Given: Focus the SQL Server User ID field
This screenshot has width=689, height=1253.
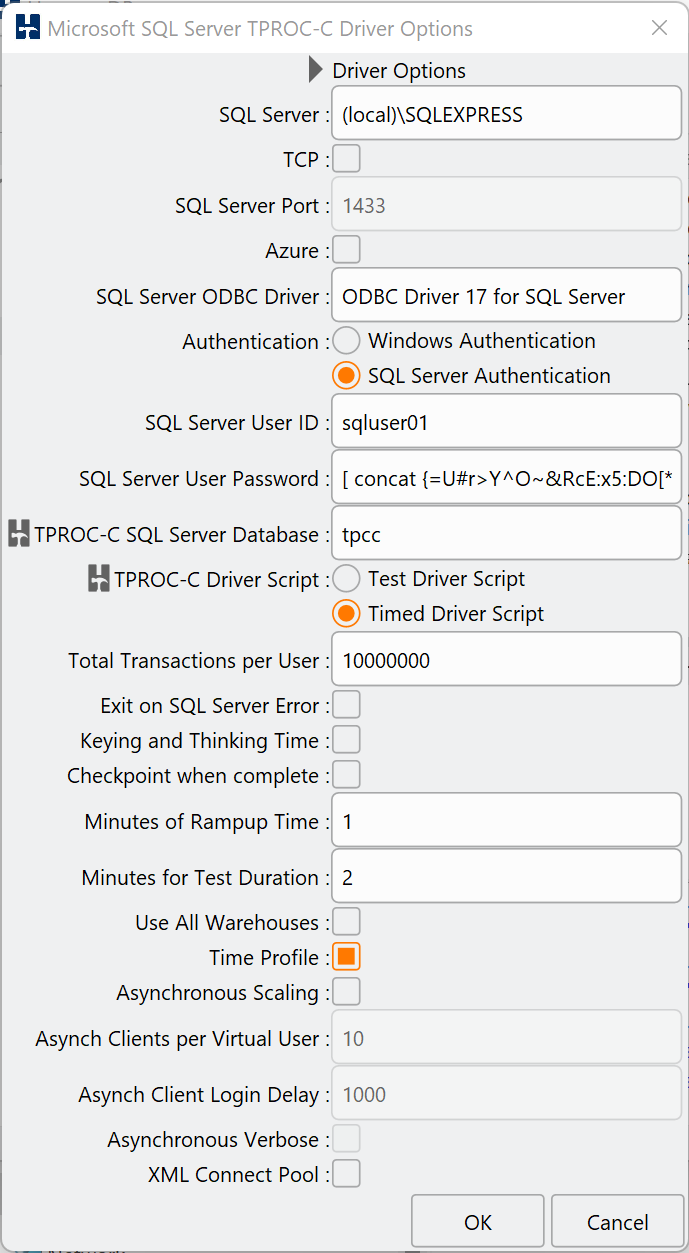Looking at the screenshot, I should (x=506, y=422).
